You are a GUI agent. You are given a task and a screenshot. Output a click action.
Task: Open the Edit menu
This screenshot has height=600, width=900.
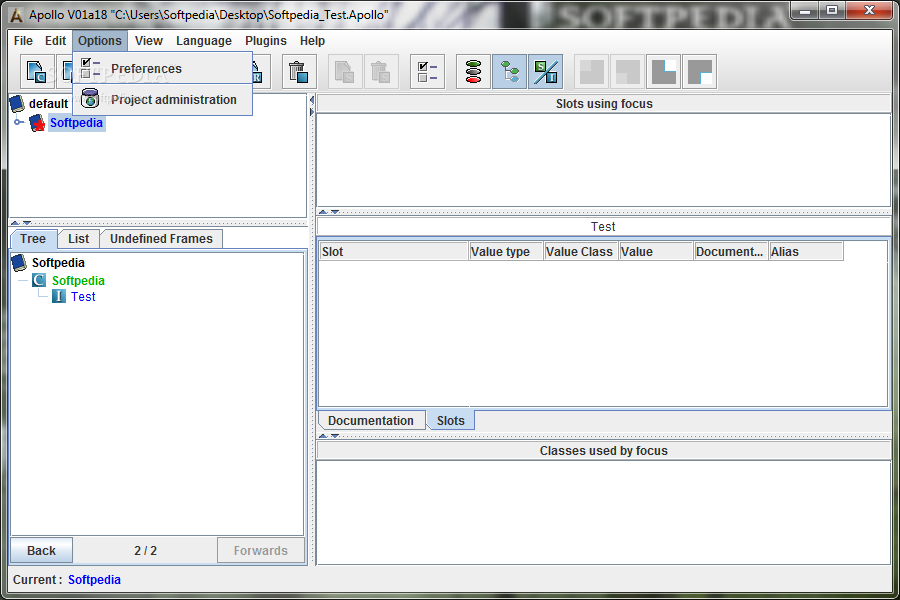pyautogui.click(x=56, y=41)
